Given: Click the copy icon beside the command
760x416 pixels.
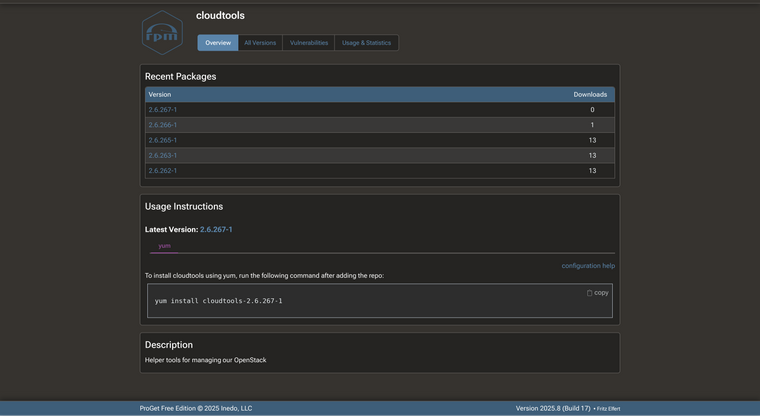Looking at the screenshot, I should coord(590,293).
